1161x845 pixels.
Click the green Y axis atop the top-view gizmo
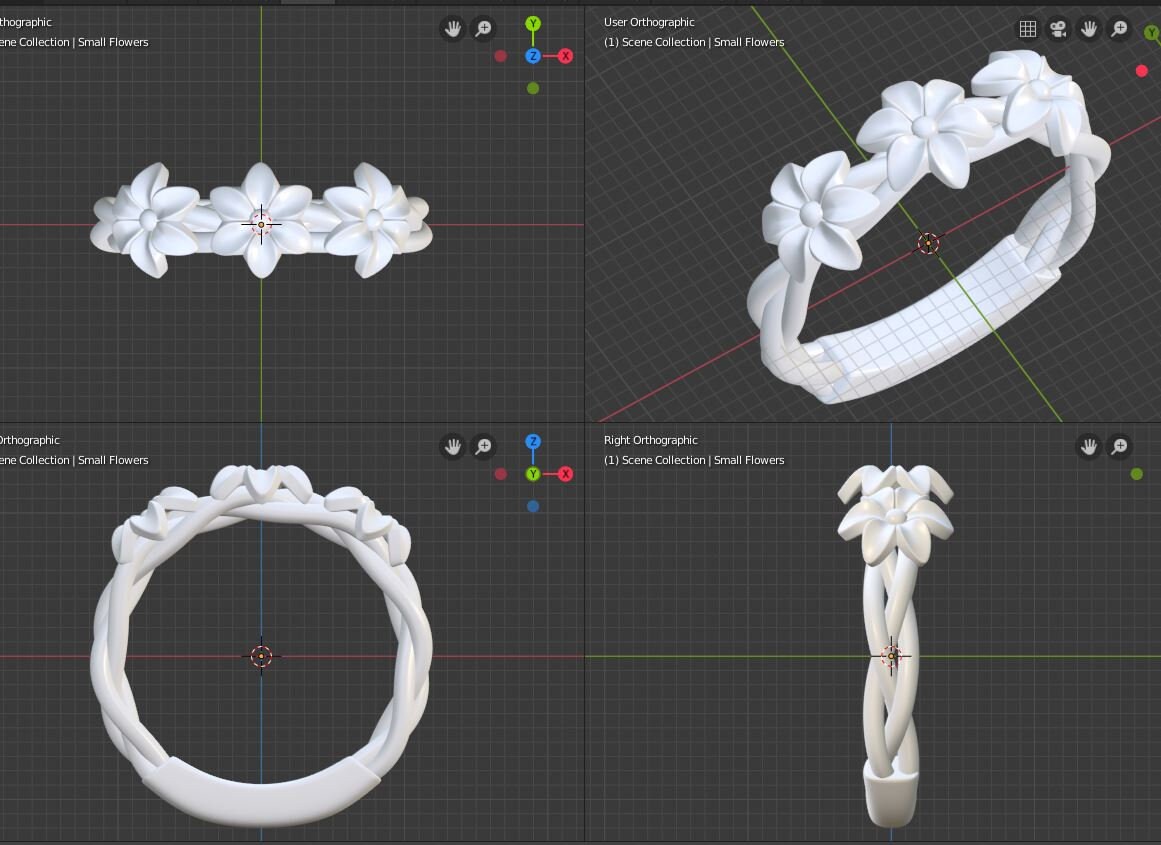[533, 24]
